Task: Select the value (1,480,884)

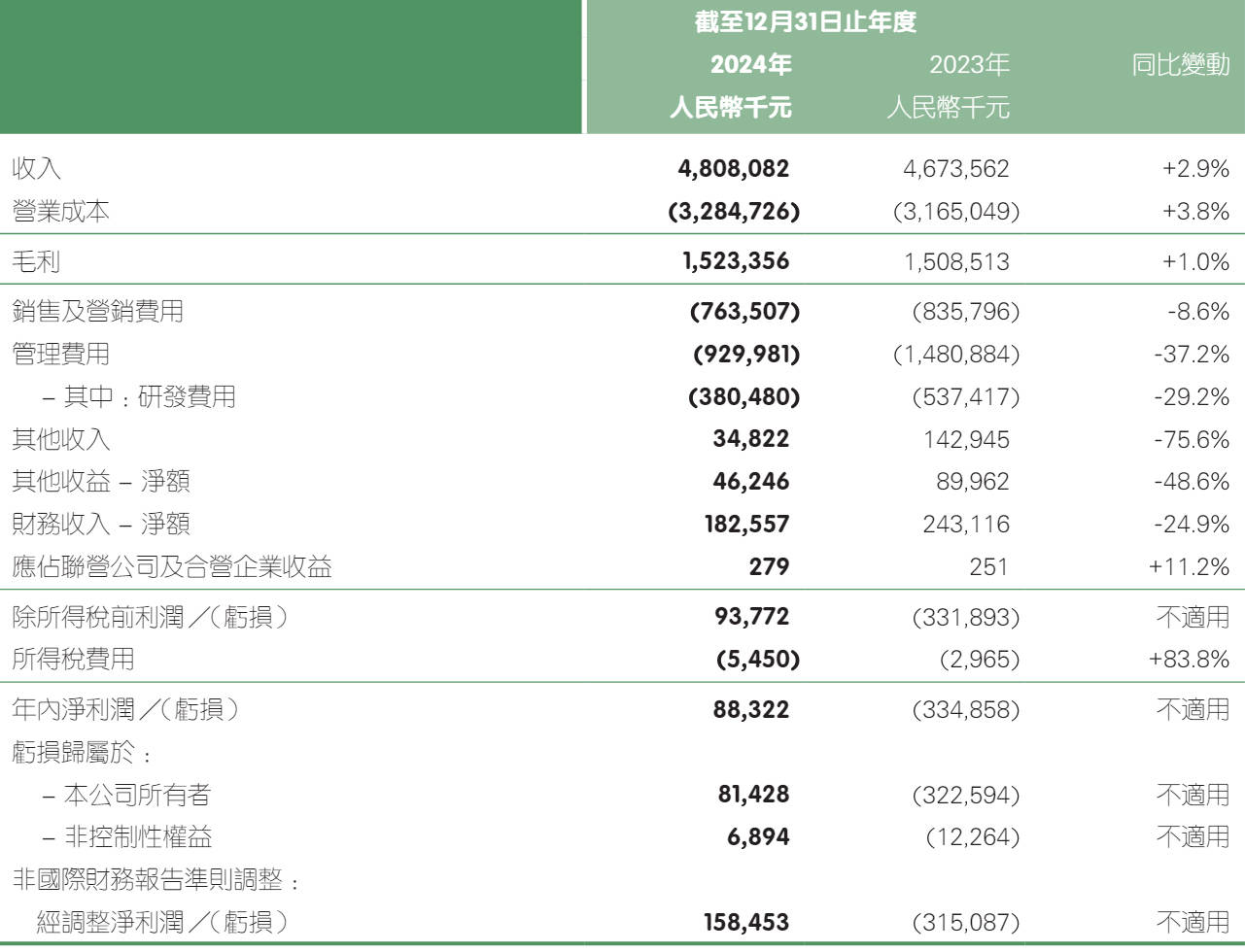Action: coord(956,354)
